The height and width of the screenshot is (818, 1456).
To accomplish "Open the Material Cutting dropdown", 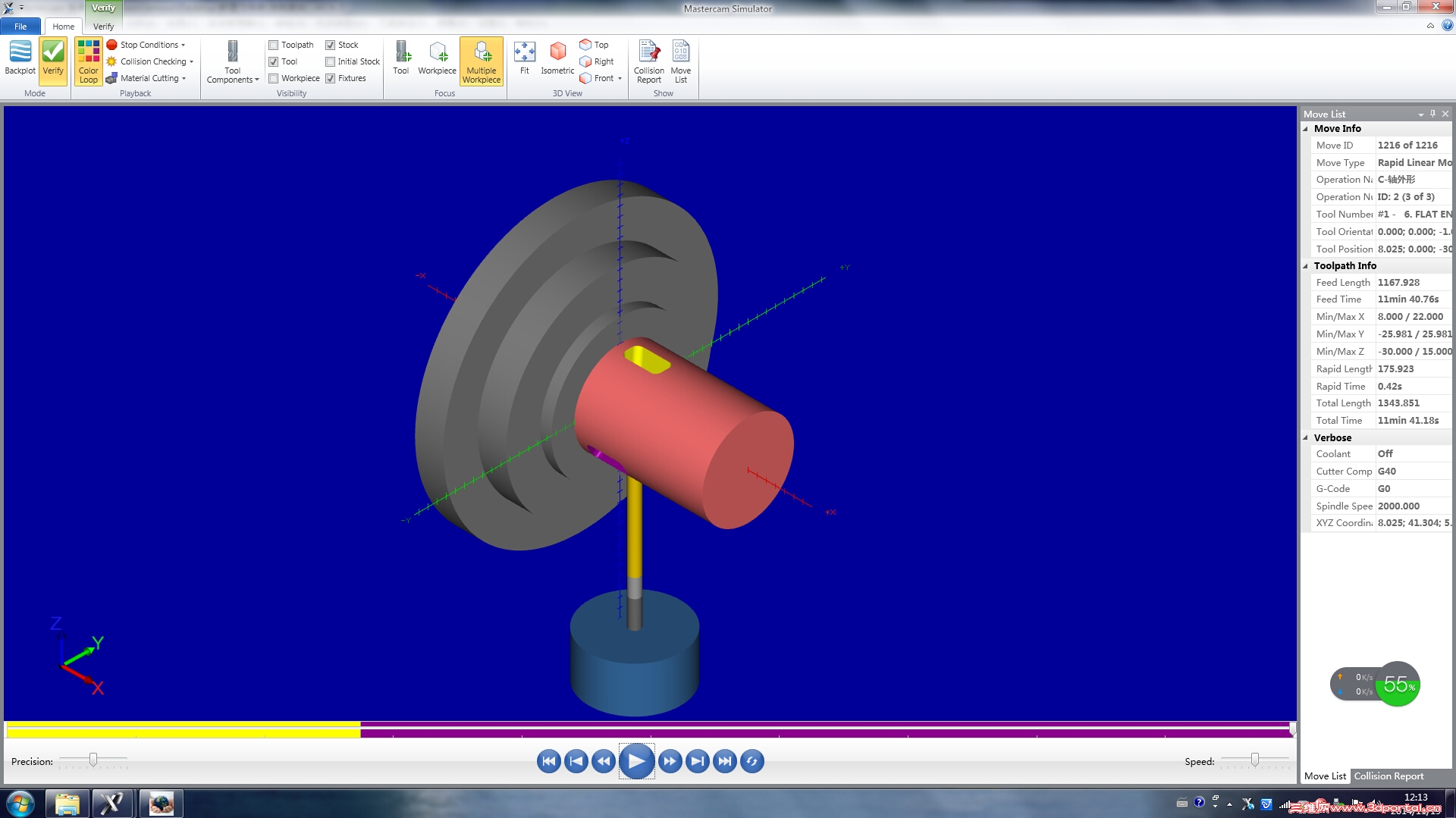I will pyautogui.click(x=146, y=78).
